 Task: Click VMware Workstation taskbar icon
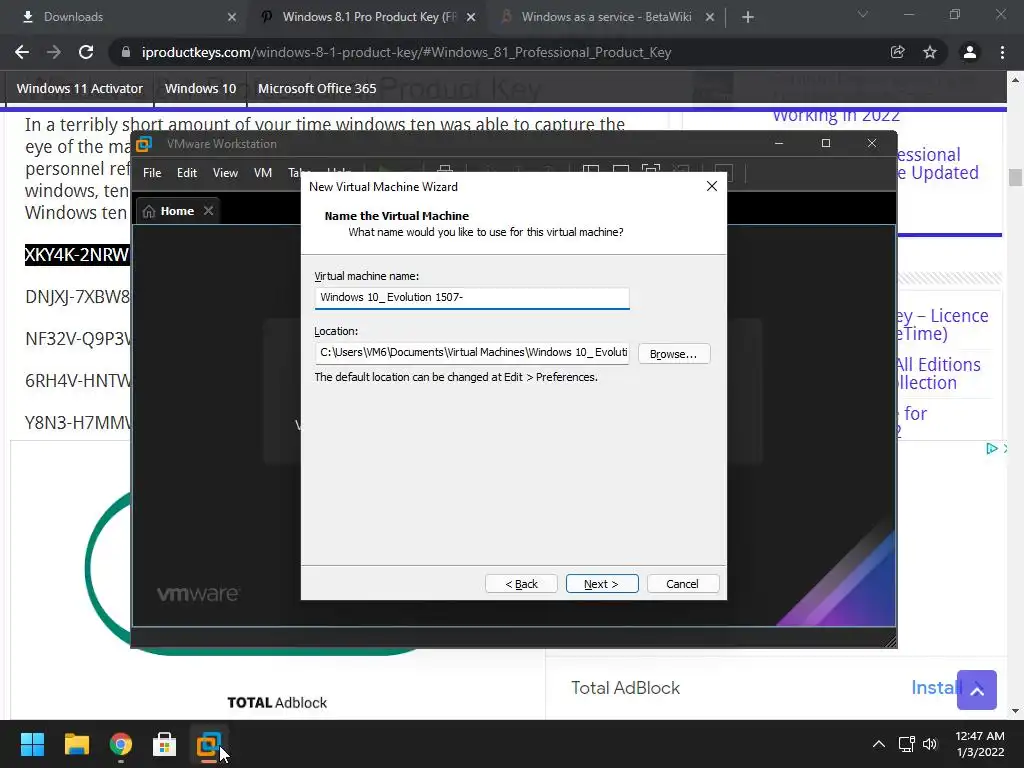click(209, 744)
